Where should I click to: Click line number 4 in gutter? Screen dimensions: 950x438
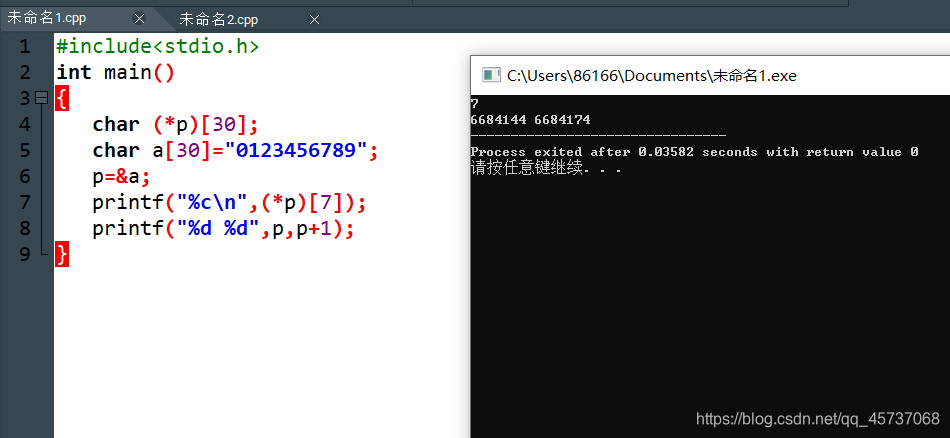coord(24,124)
